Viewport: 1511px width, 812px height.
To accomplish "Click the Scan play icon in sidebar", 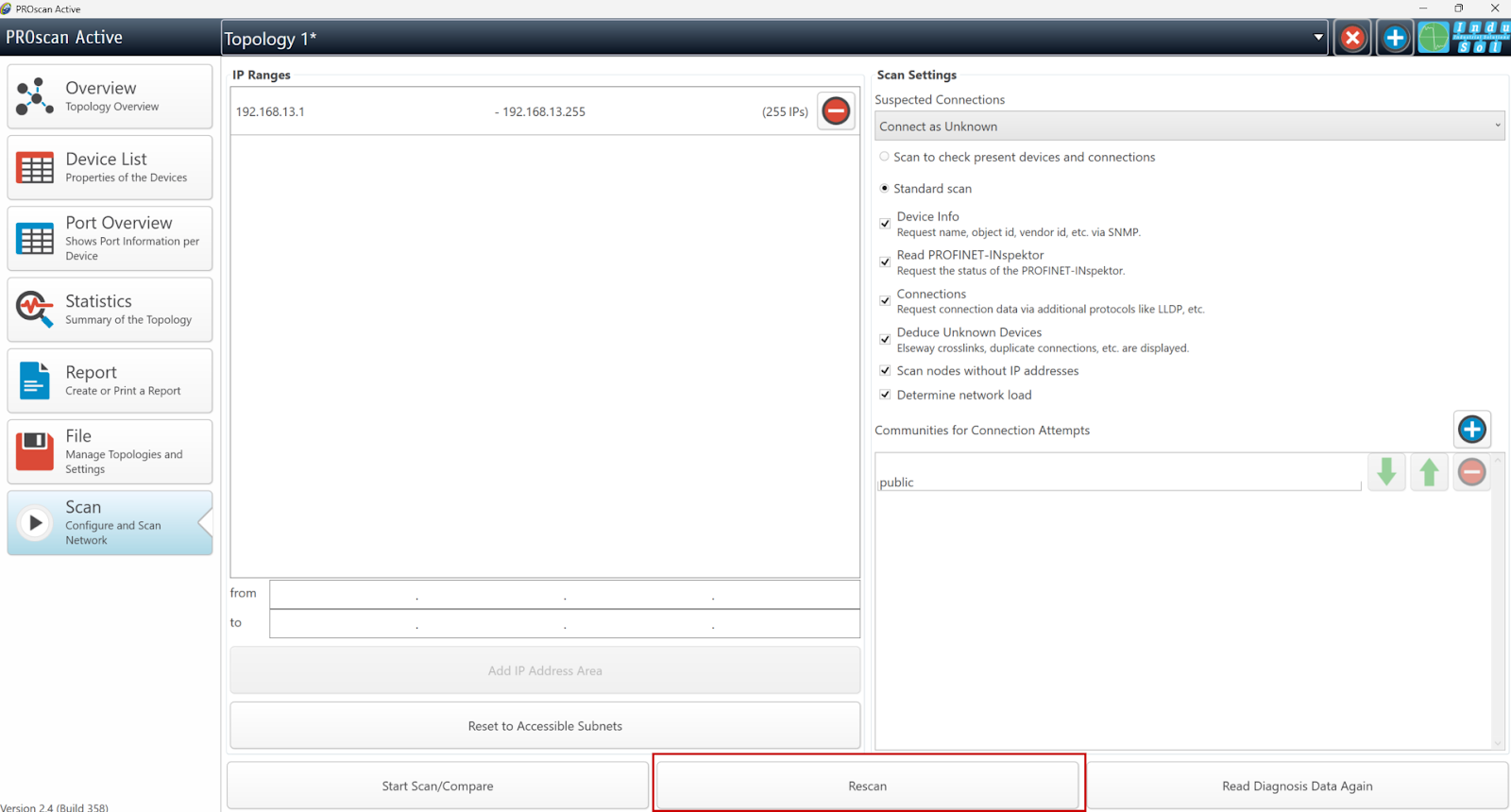I will tap(35, 522).
